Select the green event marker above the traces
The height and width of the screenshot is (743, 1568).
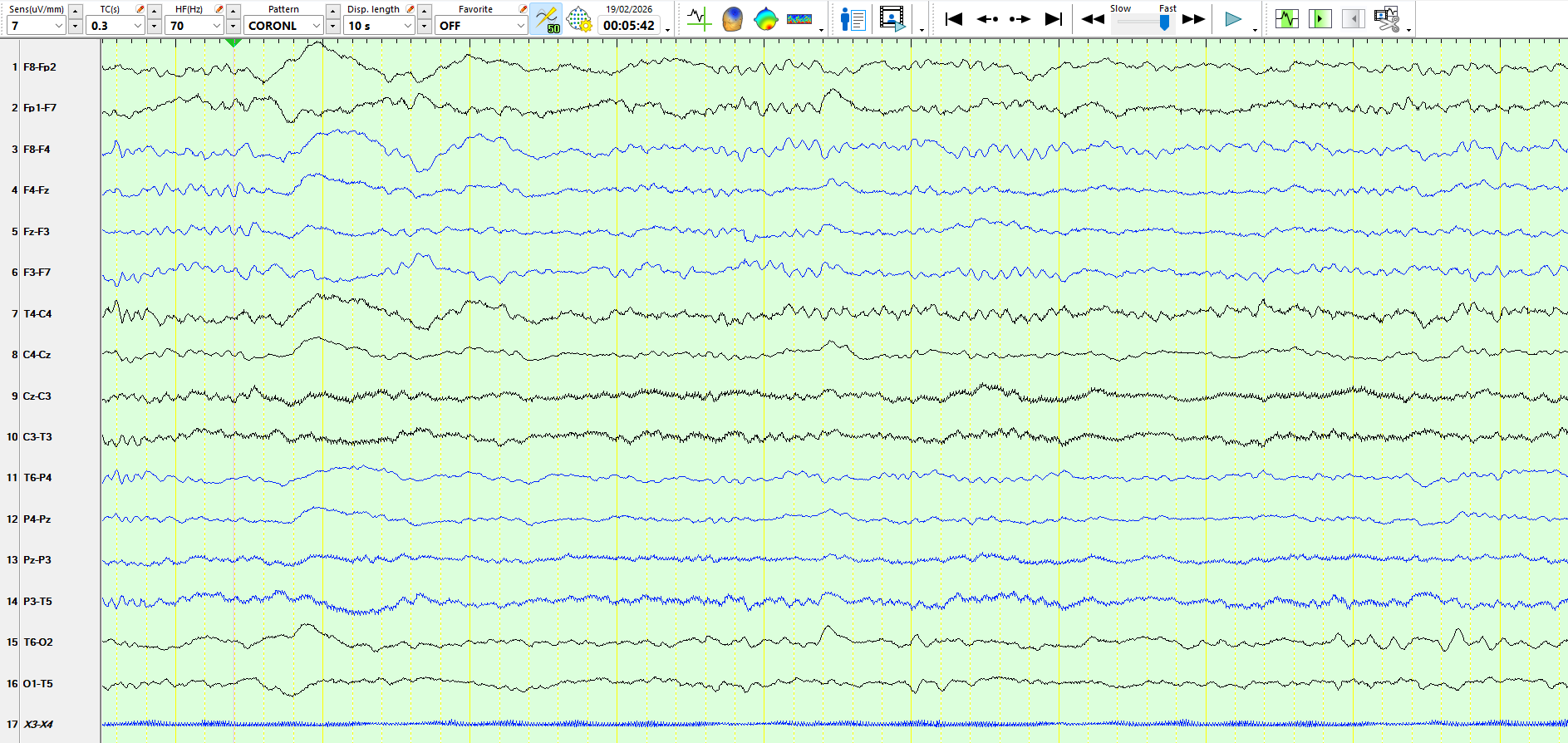(x=233, y=42)
